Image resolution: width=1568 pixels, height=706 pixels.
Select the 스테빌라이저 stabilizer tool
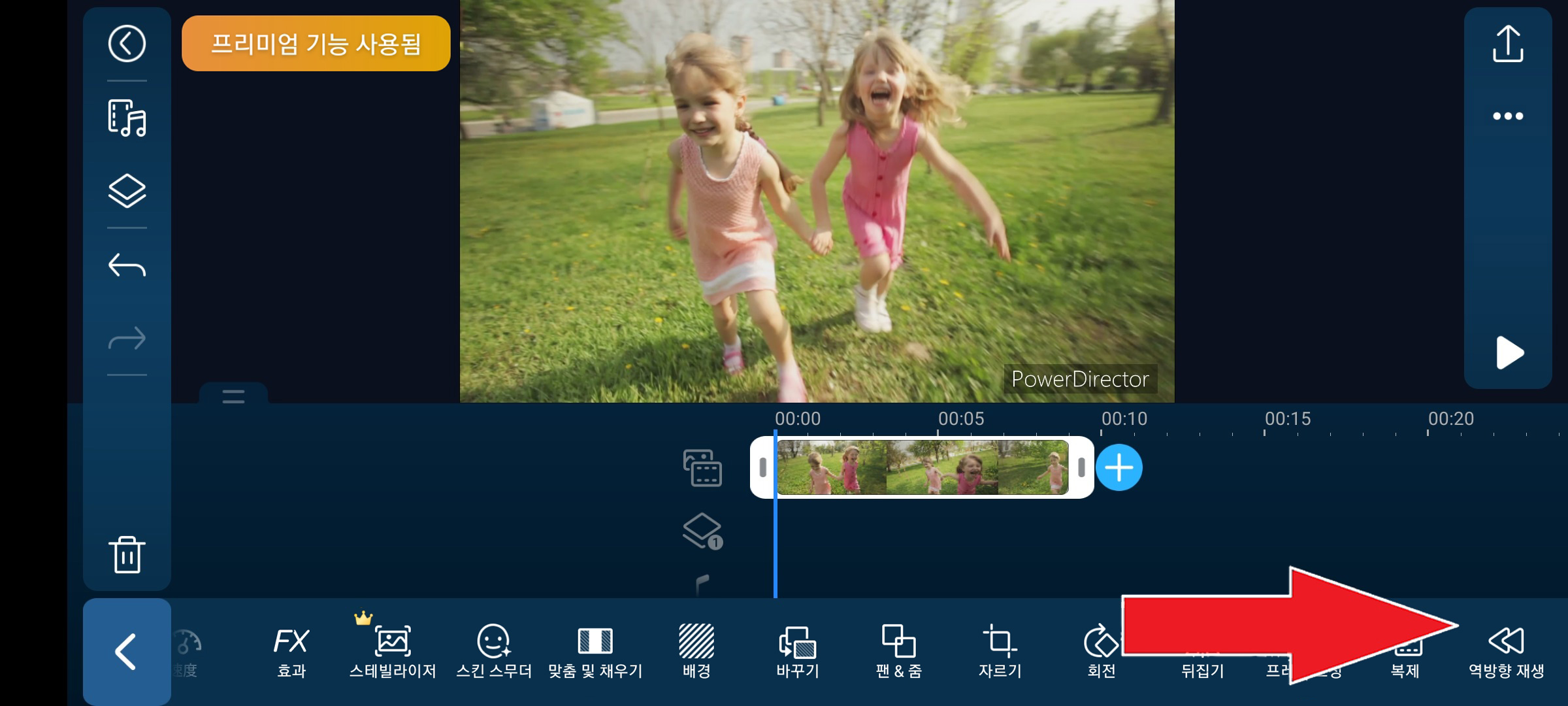click(x=393, y=650)
